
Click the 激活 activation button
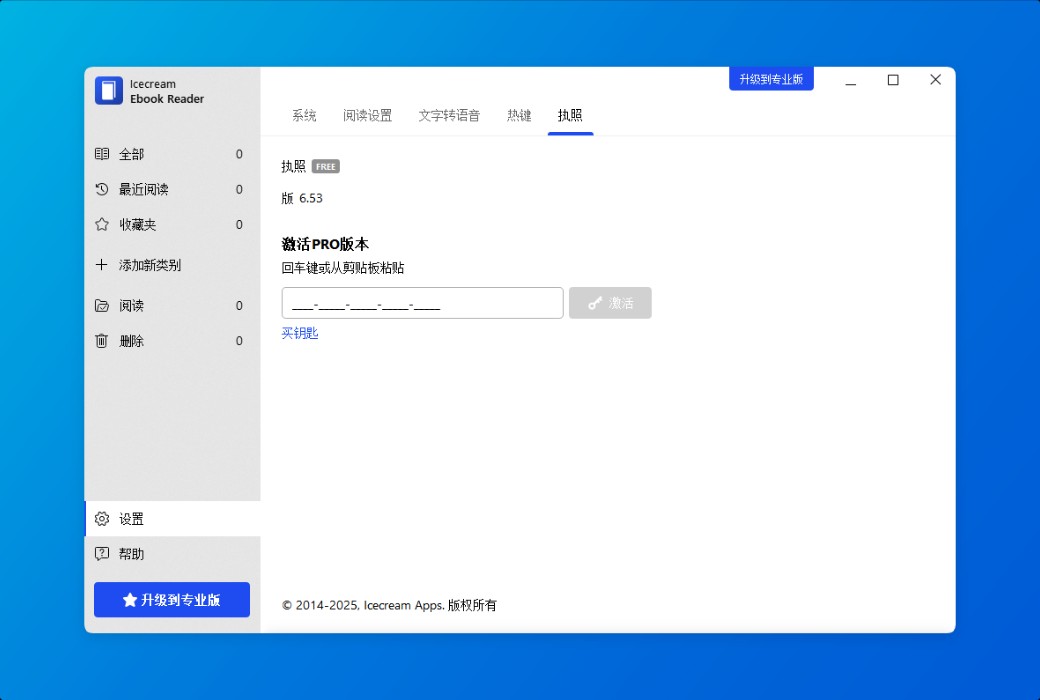610,302
